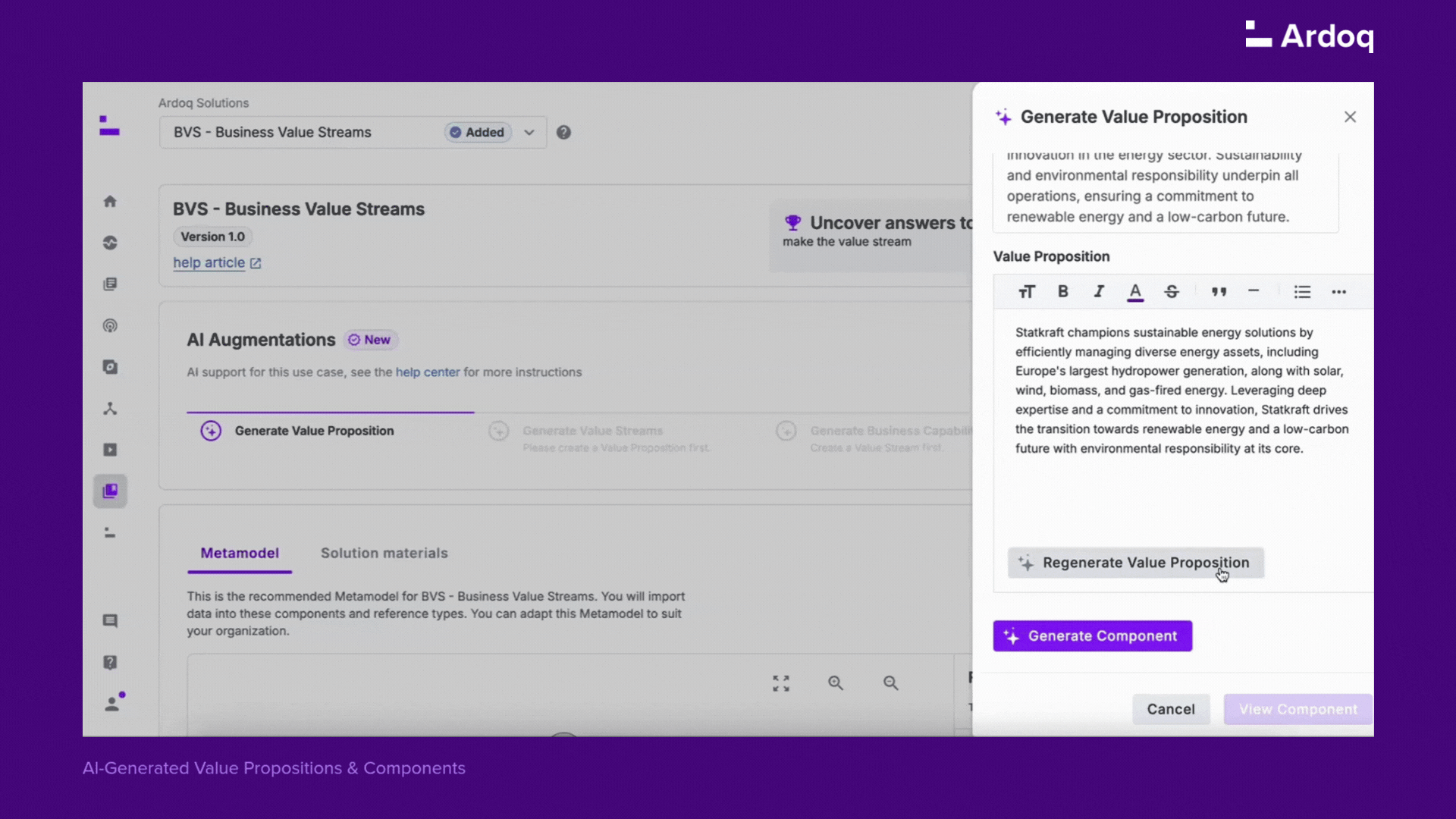Toggle bulleted list in editor toolbar
This screenshot has width=1456, height=819.
[1302, 292]
